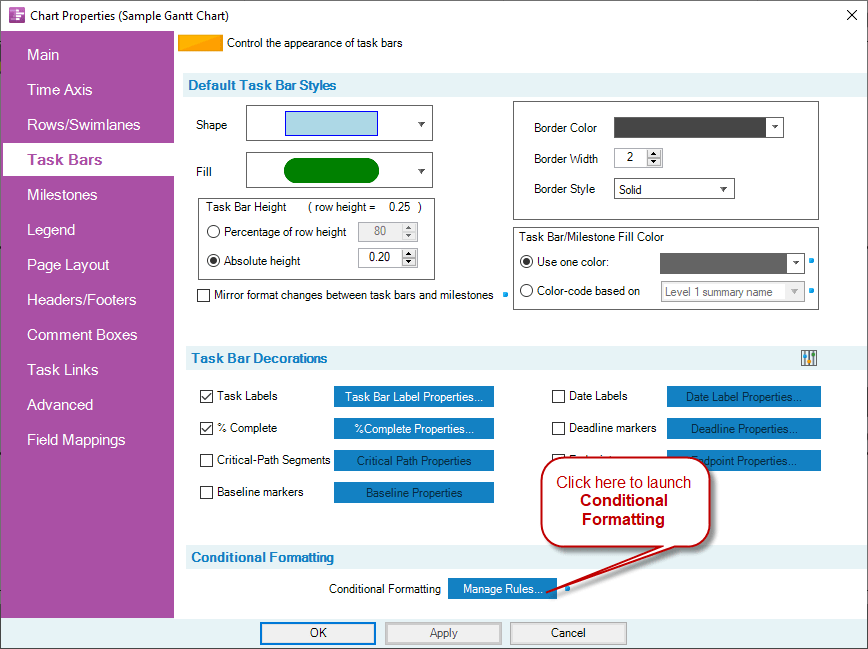Open the Fill style dropdown
This screenshot has height=649, width=868.
coord(419,170)
